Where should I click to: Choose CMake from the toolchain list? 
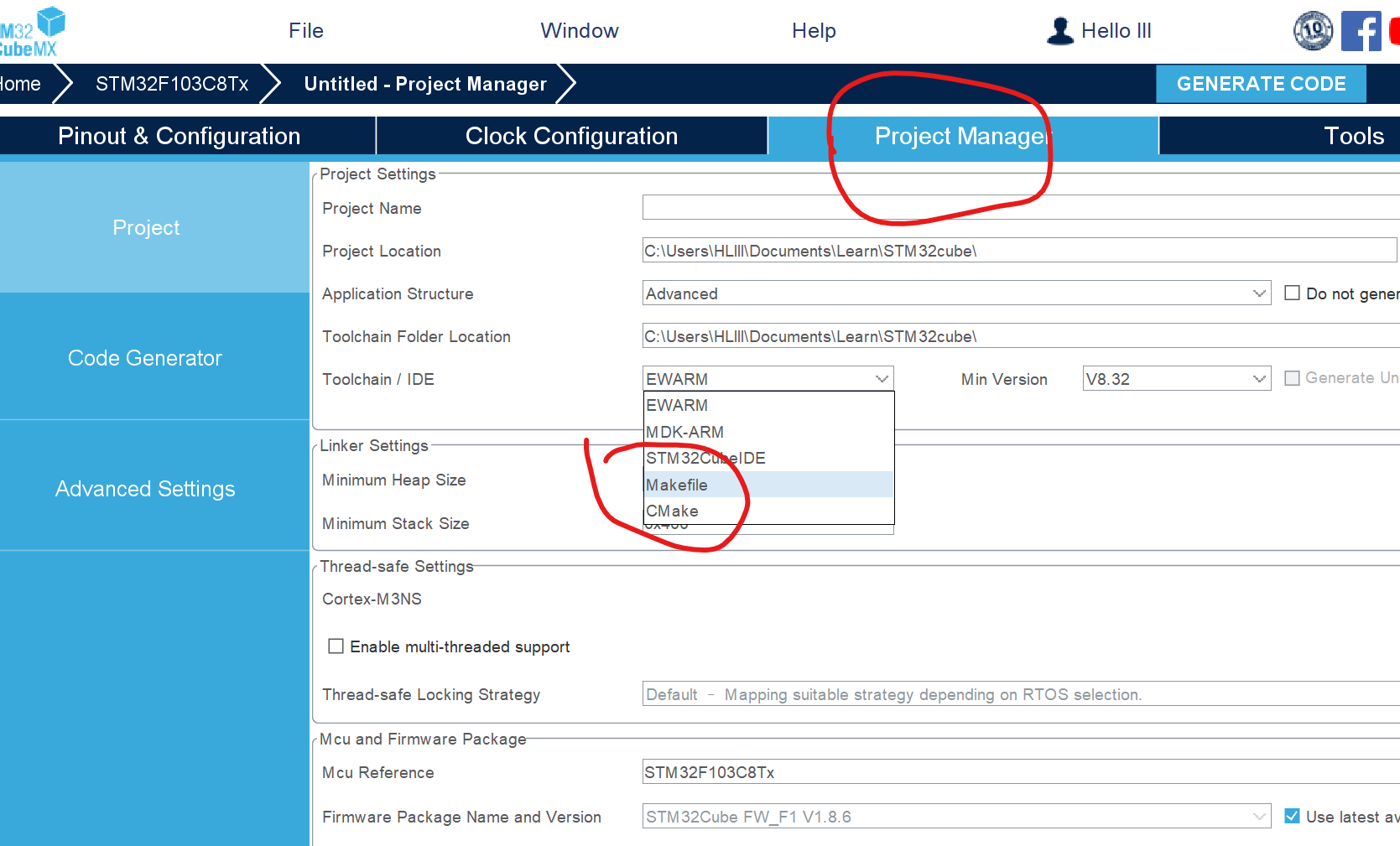pyautogui.click(x=768, y=511)
